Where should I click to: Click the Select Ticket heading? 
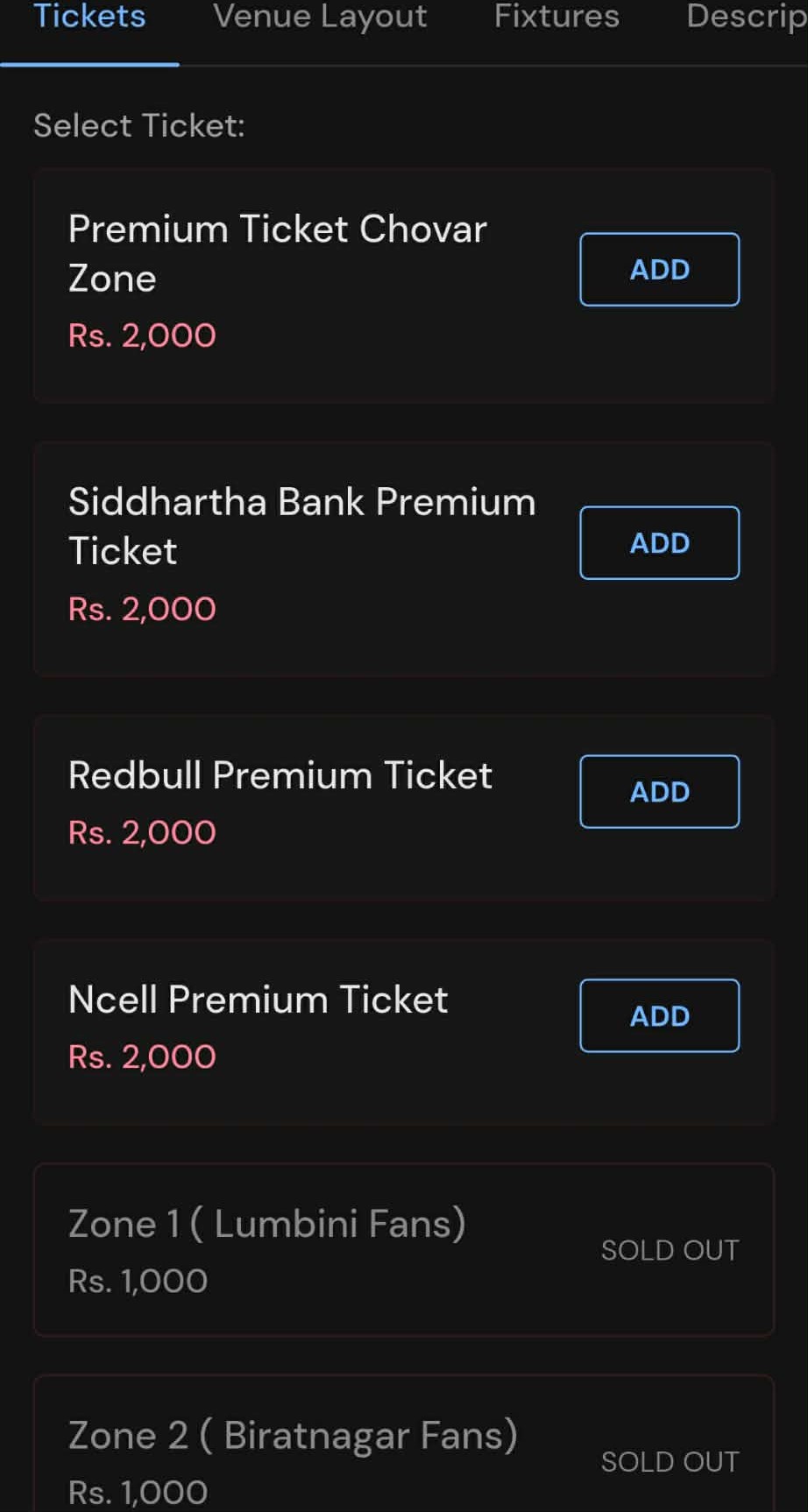139,125
